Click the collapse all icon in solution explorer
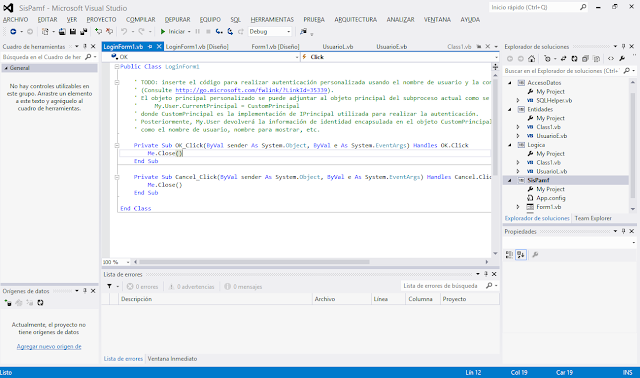 pos(585,59)
